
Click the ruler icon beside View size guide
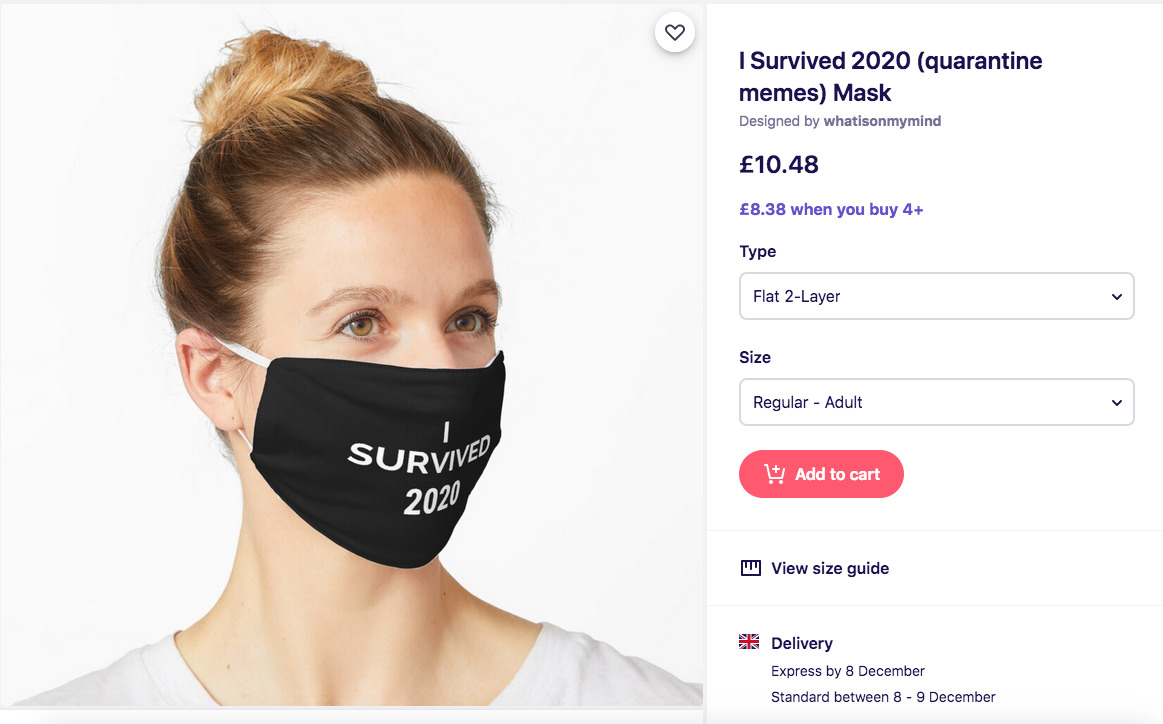[x=751, y=568]
